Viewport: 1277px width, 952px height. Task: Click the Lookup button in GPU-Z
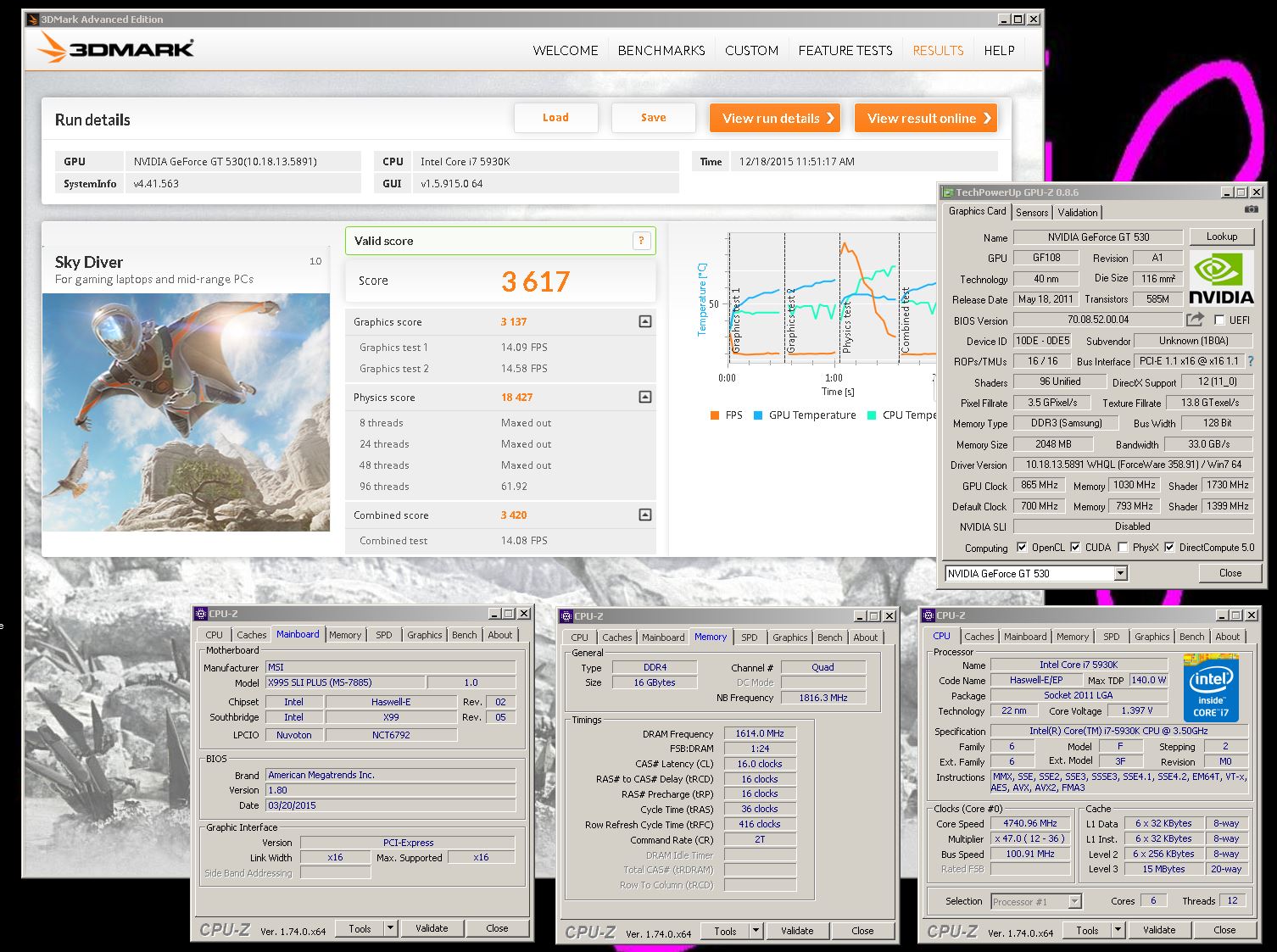point(1222,237)
